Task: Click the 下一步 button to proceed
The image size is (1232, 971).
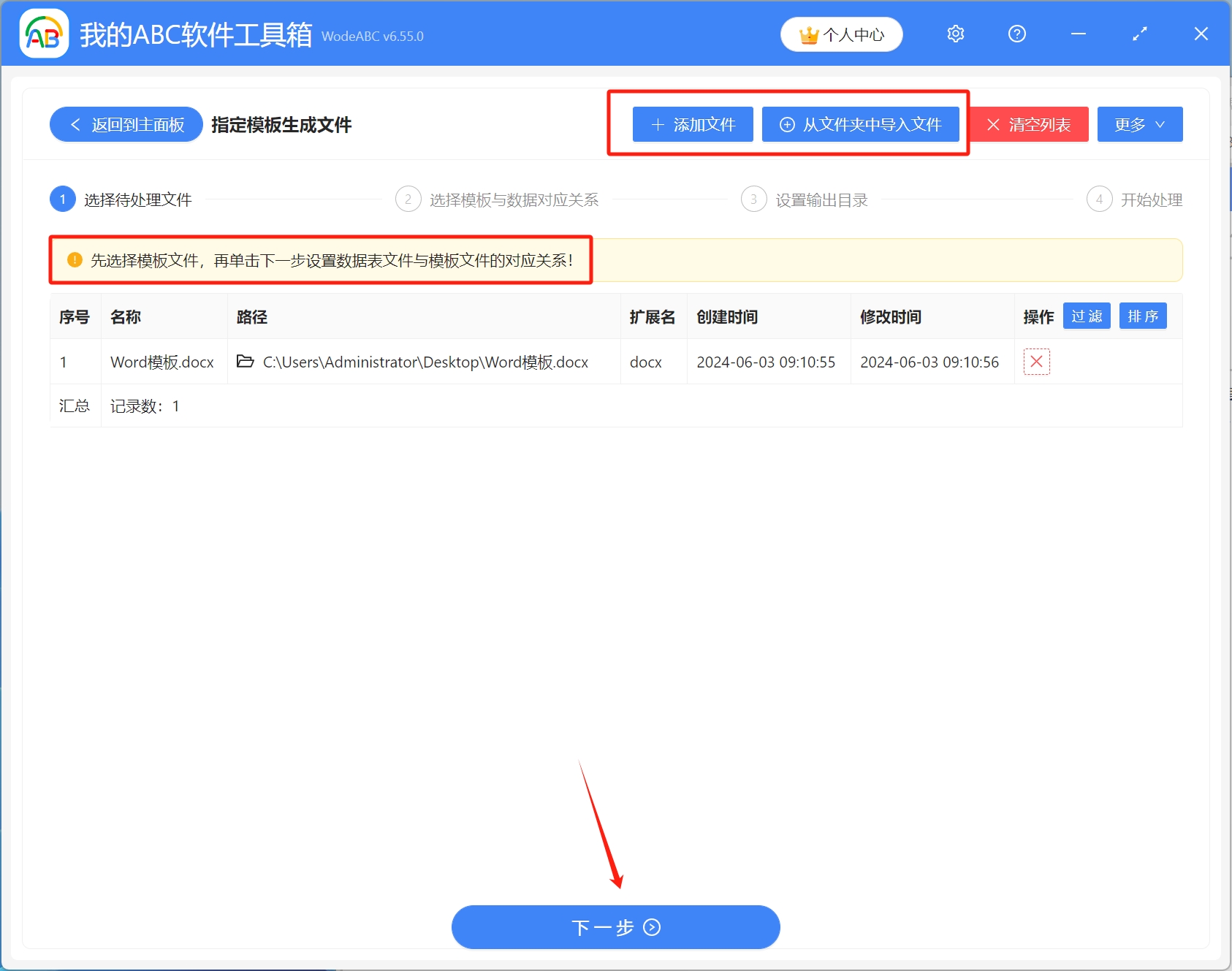Action: [615, 926]
